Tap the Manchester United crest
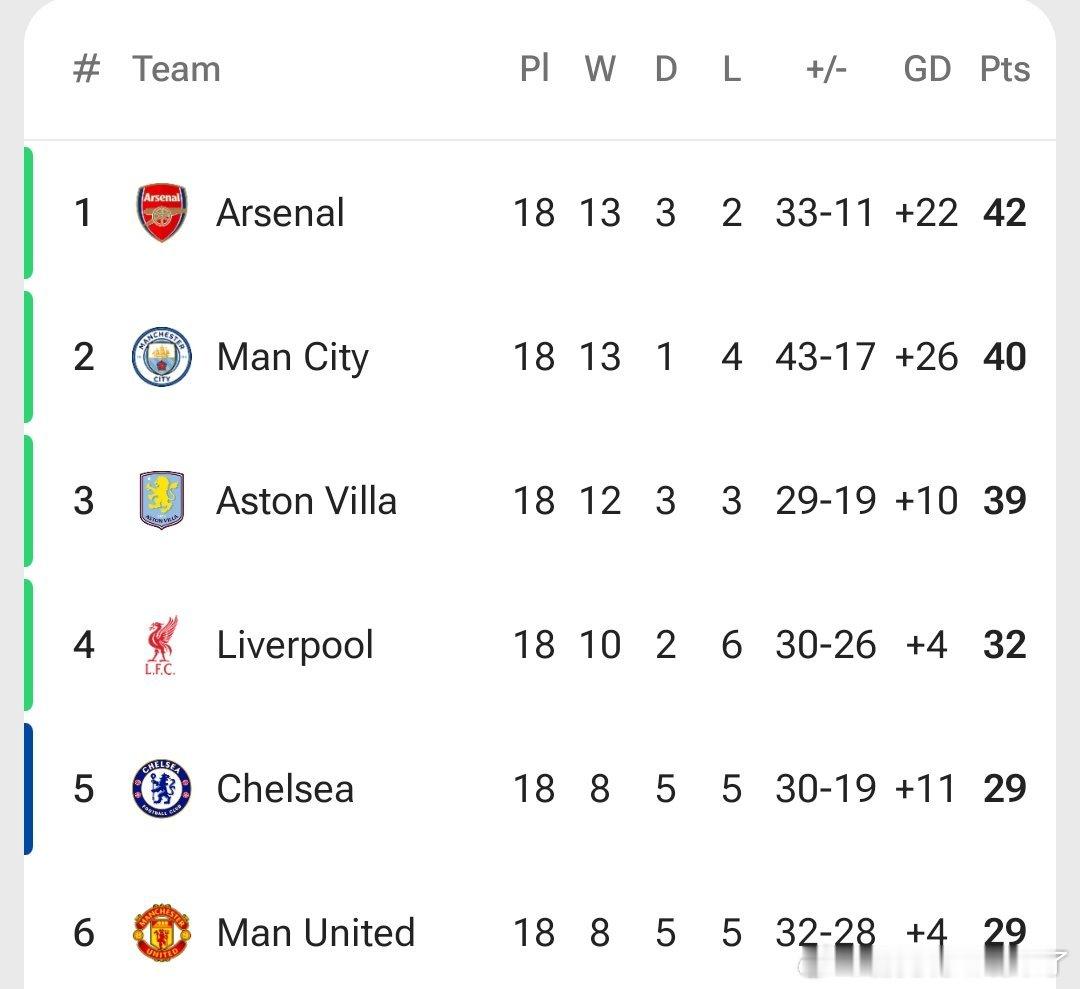This screenshot has width=1080, height=989. tap(162, 933)
